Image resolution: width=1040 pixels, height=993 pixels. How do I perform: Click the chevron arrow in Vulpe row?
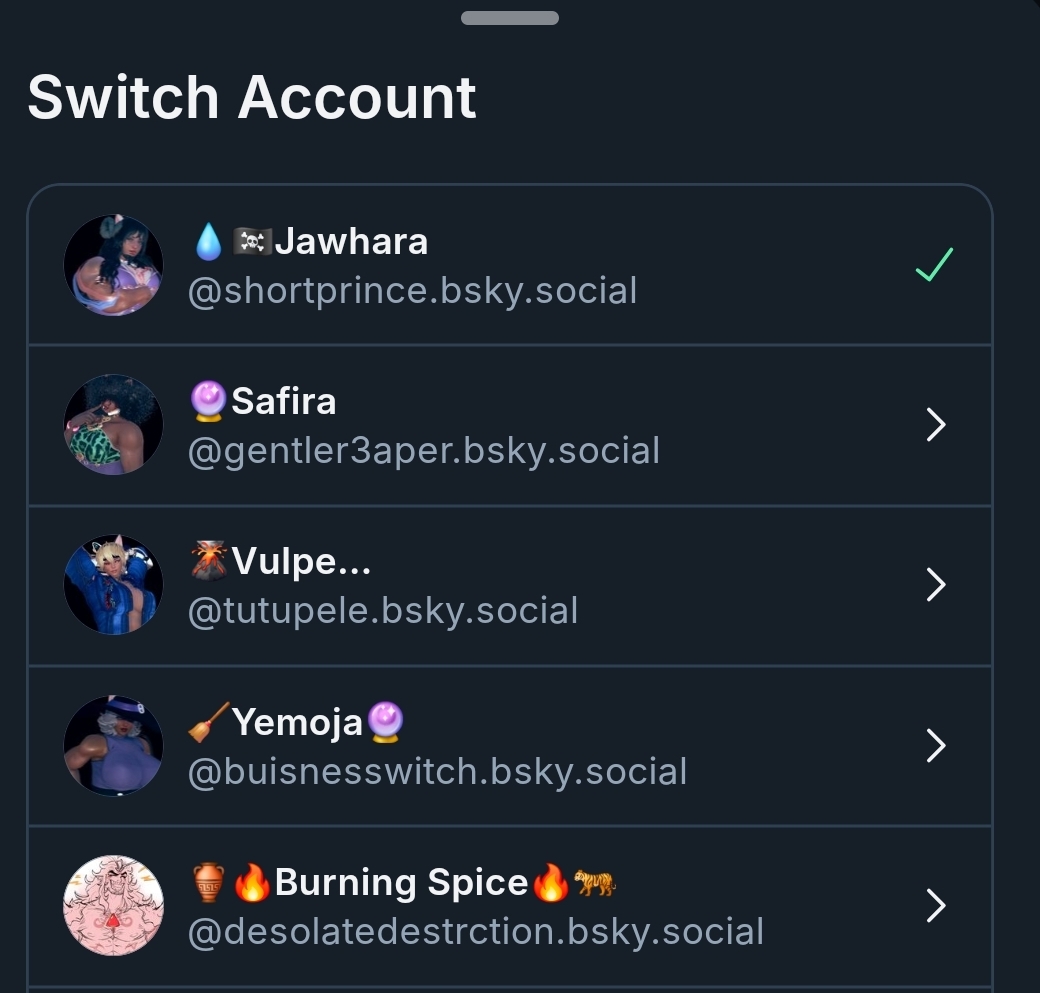pos(936,585)
